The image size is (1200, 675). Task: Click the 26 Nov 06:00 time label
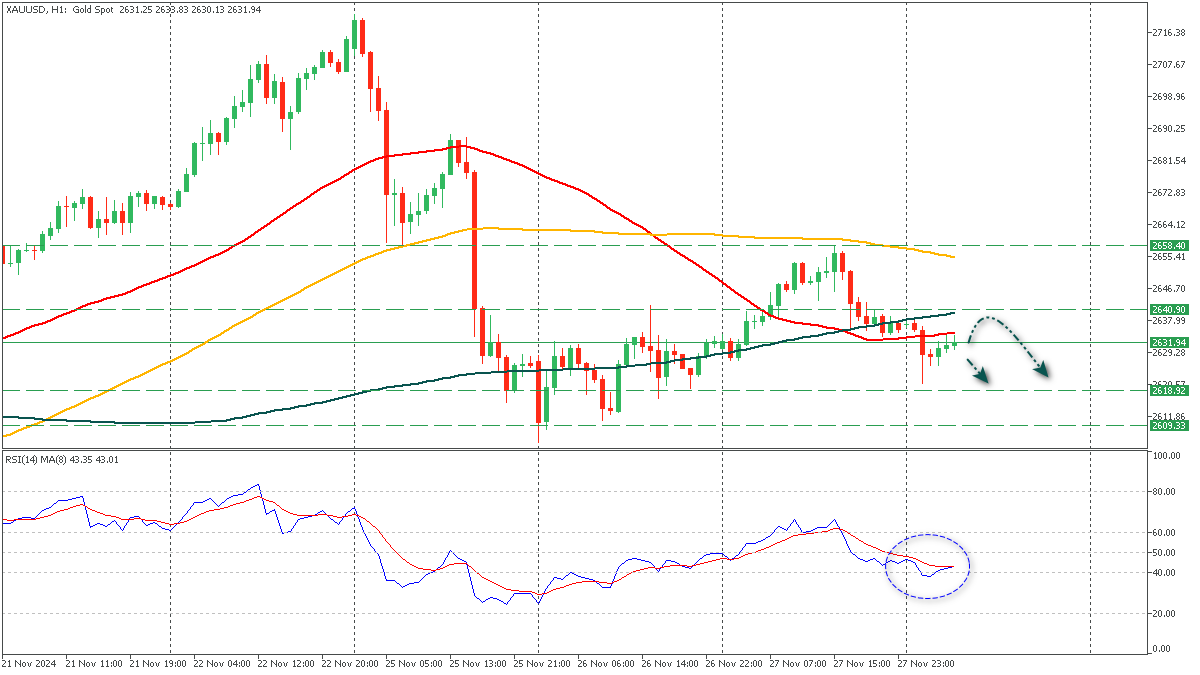606,663
